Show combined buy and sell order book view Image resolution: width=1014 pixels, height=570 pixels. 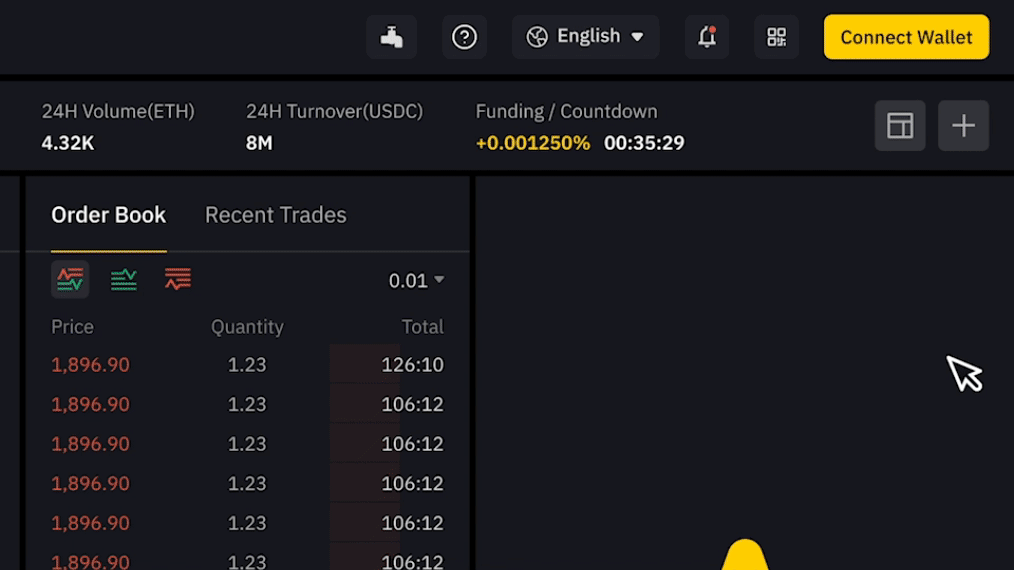(70, 280)
